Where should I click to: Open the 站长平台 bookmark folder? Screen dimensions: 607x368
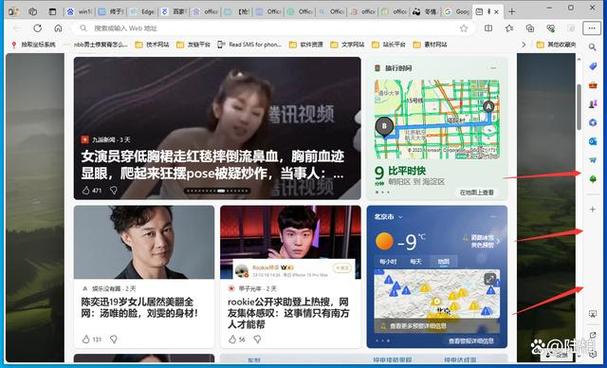click(389, 45)
